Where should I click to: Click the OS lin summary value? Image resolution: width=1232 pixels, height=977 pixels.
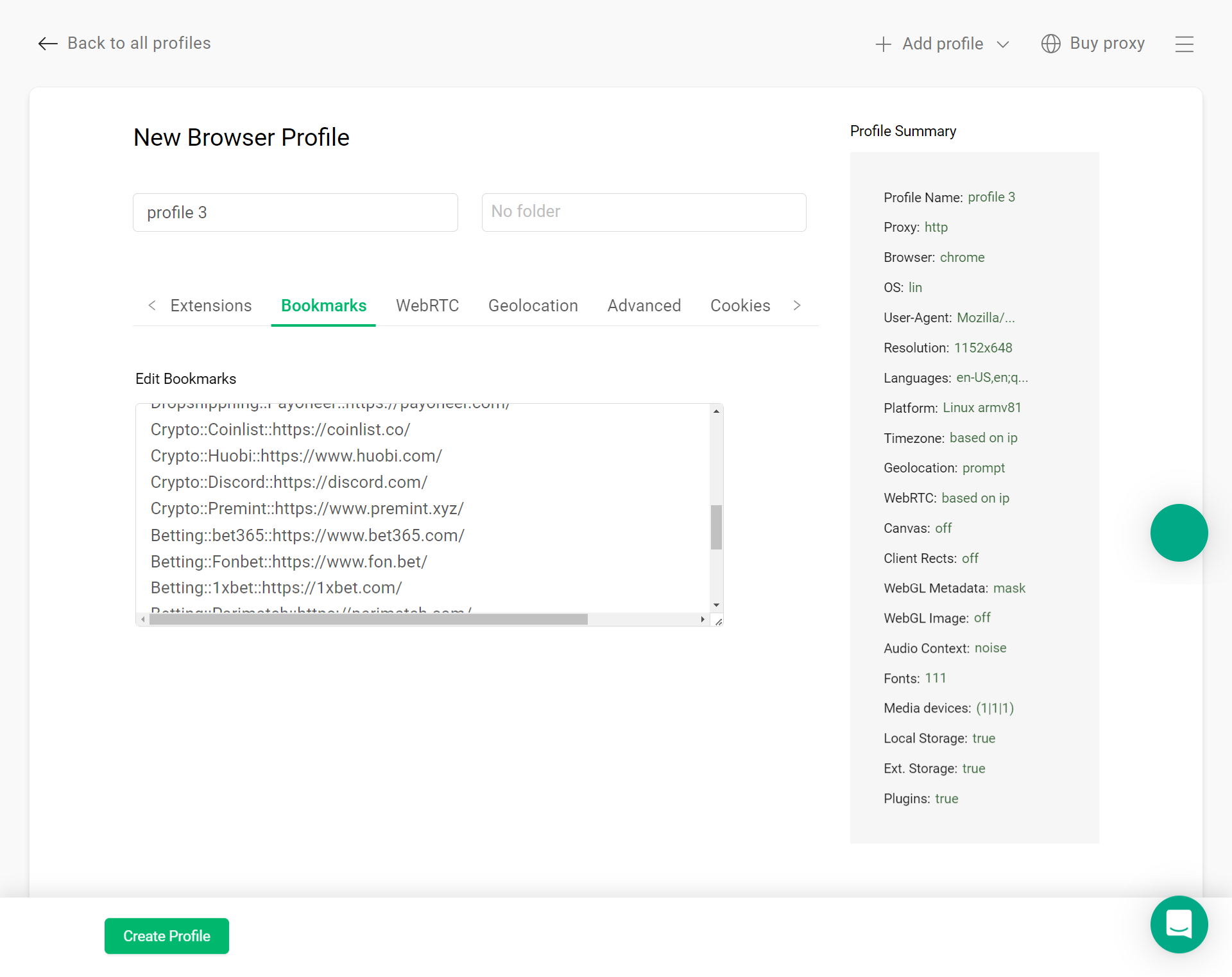point(916,288)
